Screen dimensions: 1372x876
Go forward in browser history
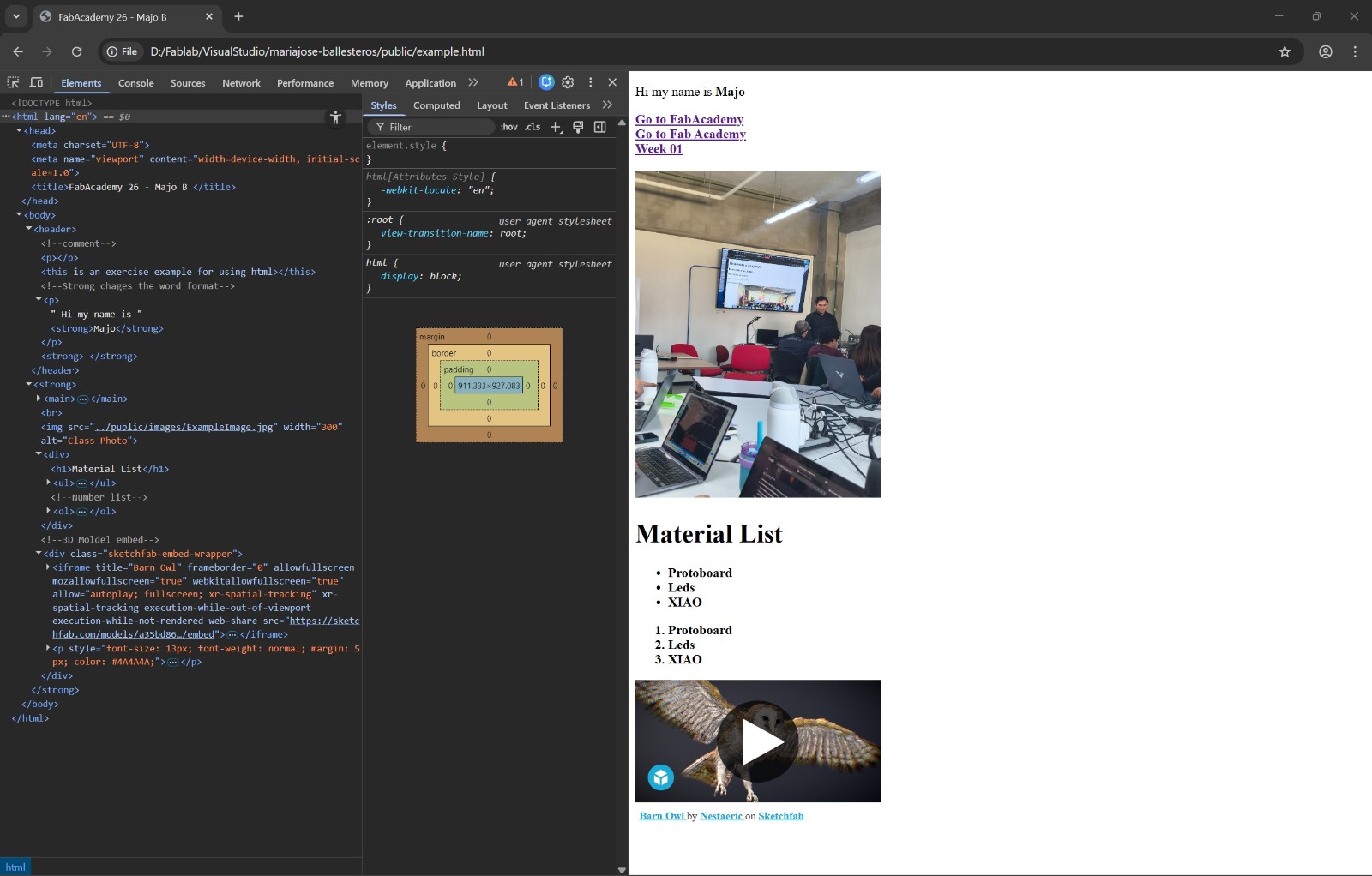pos(47,51)
